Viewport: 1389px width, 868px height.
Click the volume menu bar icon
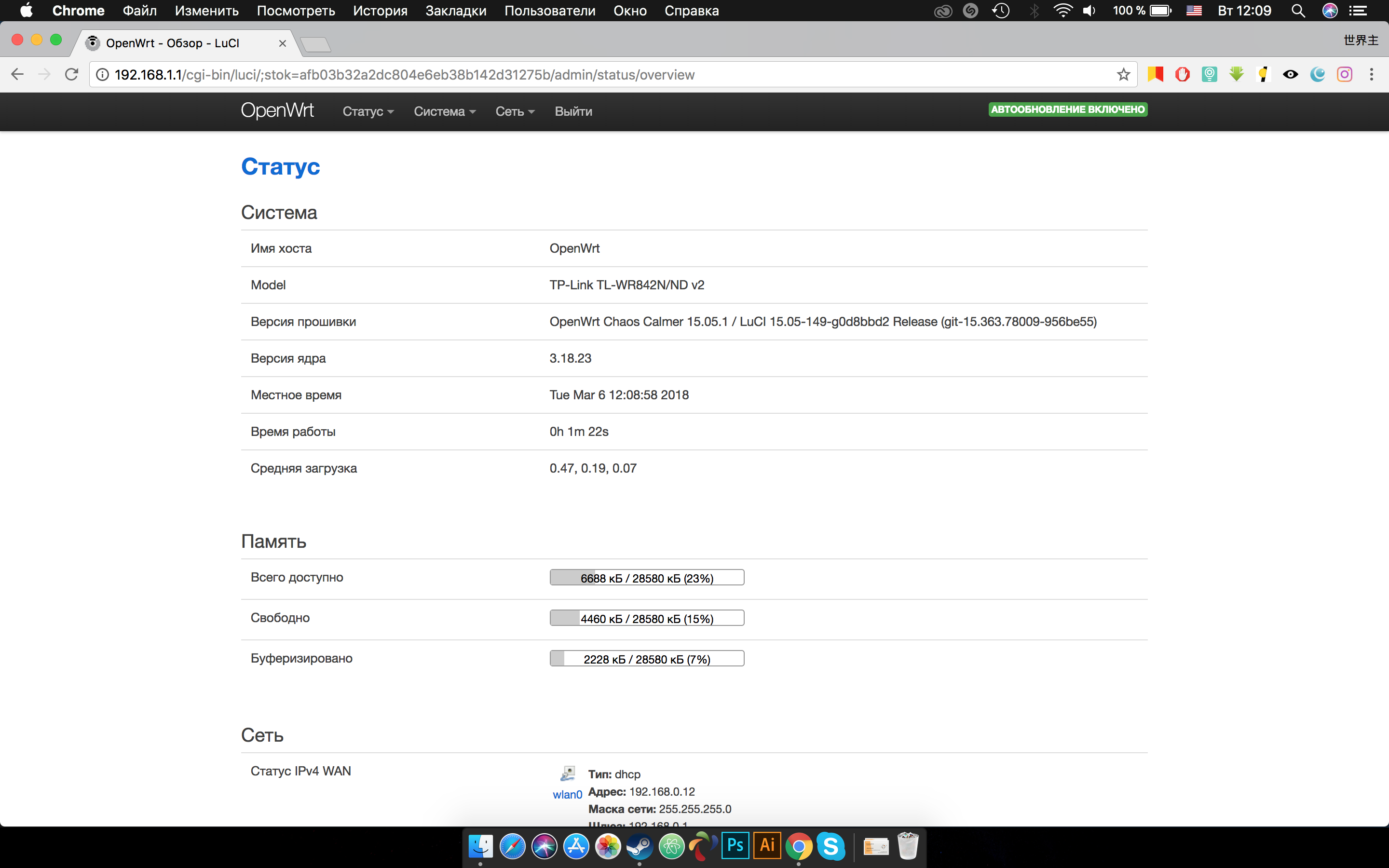click(1089, 11)
